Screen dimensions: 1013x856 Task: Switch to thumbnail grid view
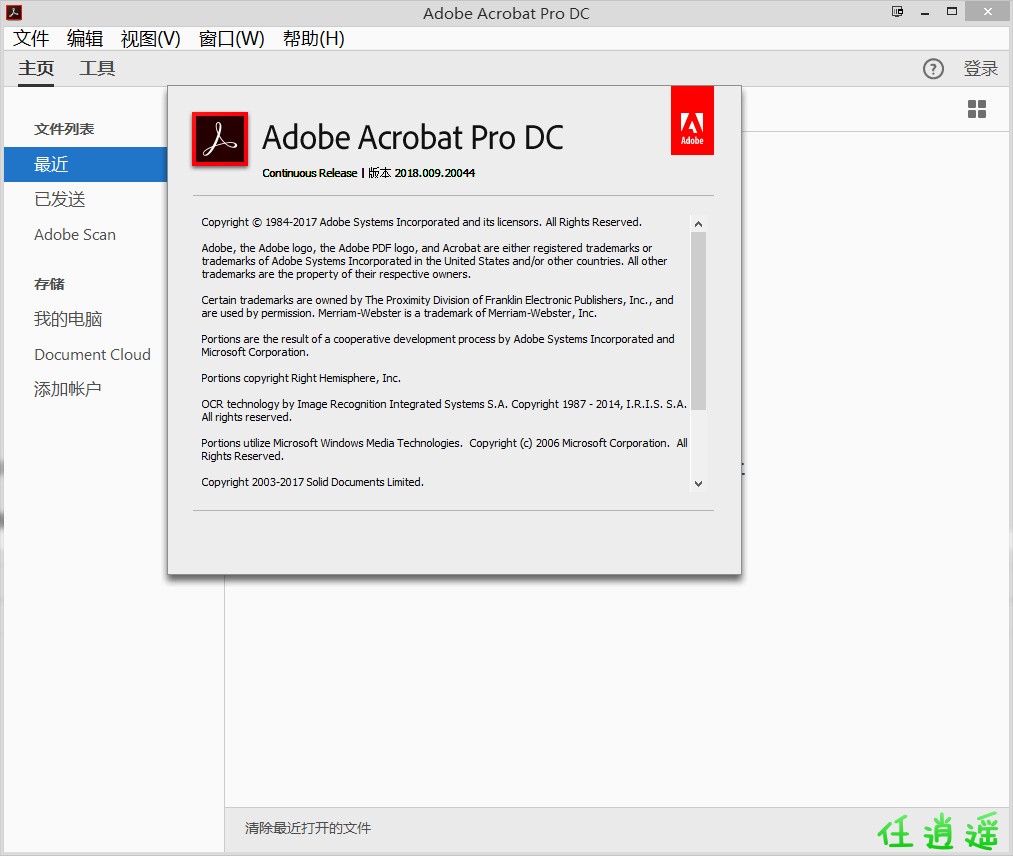977,109
